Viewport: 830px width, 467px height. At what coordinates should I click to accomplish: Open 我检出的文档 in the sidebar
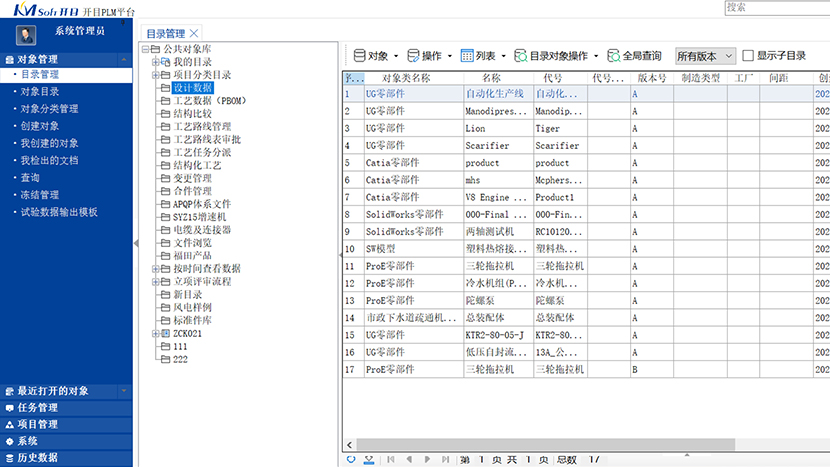(x=49, y=160)
